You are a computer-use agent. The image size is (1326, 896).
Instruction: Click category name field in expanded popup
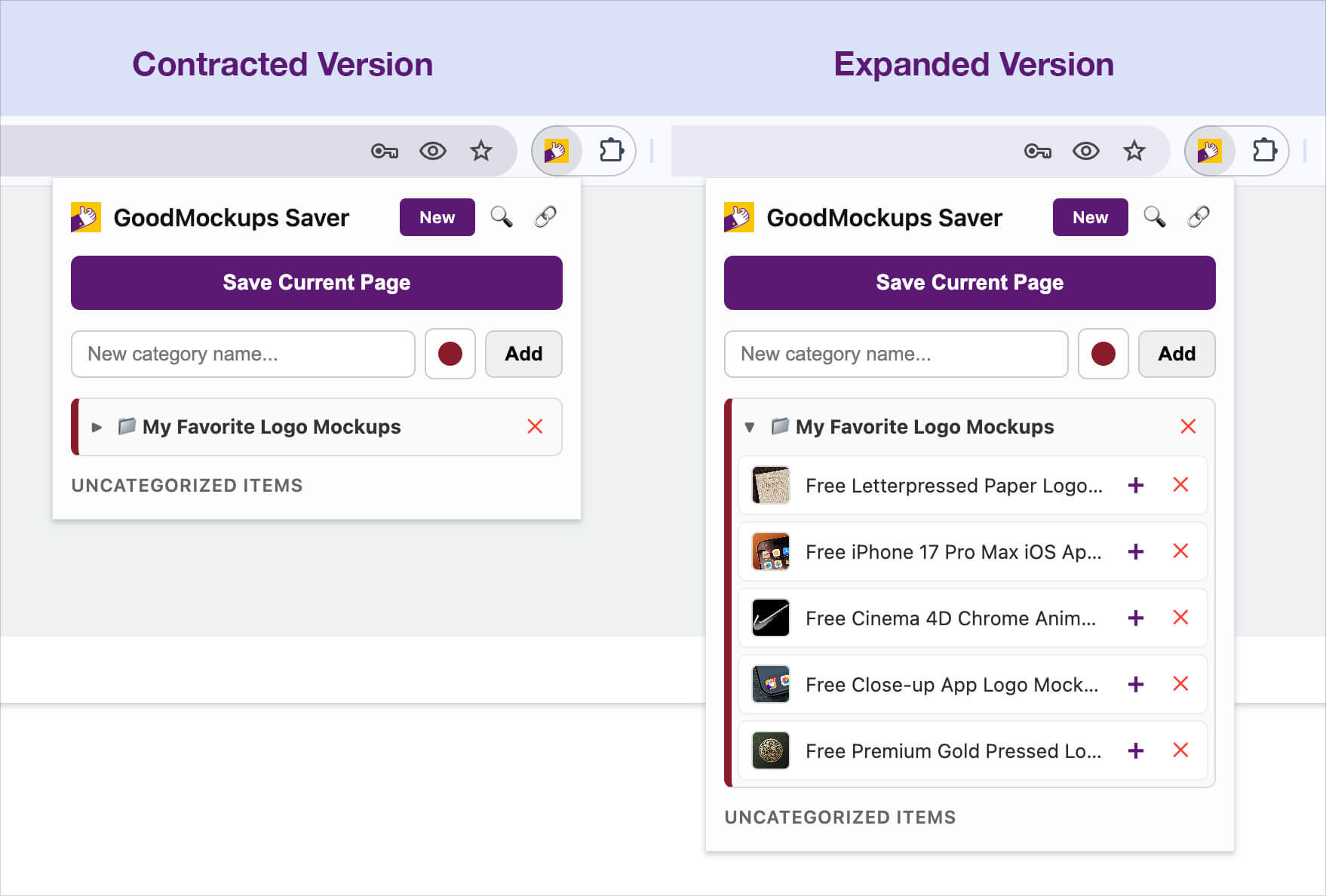[x=896, y=354]
